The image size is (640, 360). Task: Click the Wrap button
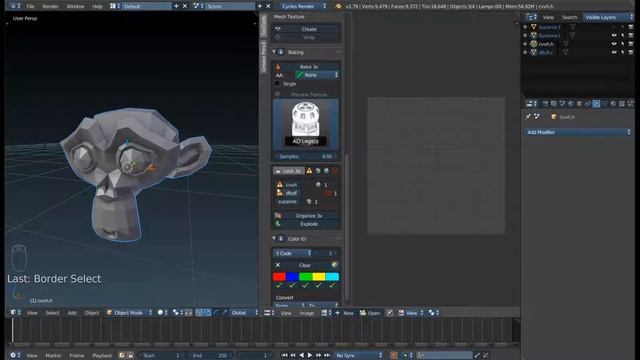[306, 38]
